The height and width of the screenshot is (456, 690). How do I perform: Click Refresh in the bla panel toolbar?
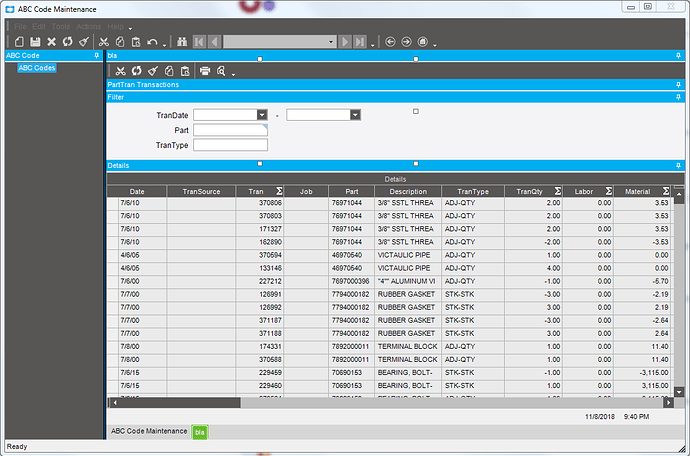[x=136, y=71]
